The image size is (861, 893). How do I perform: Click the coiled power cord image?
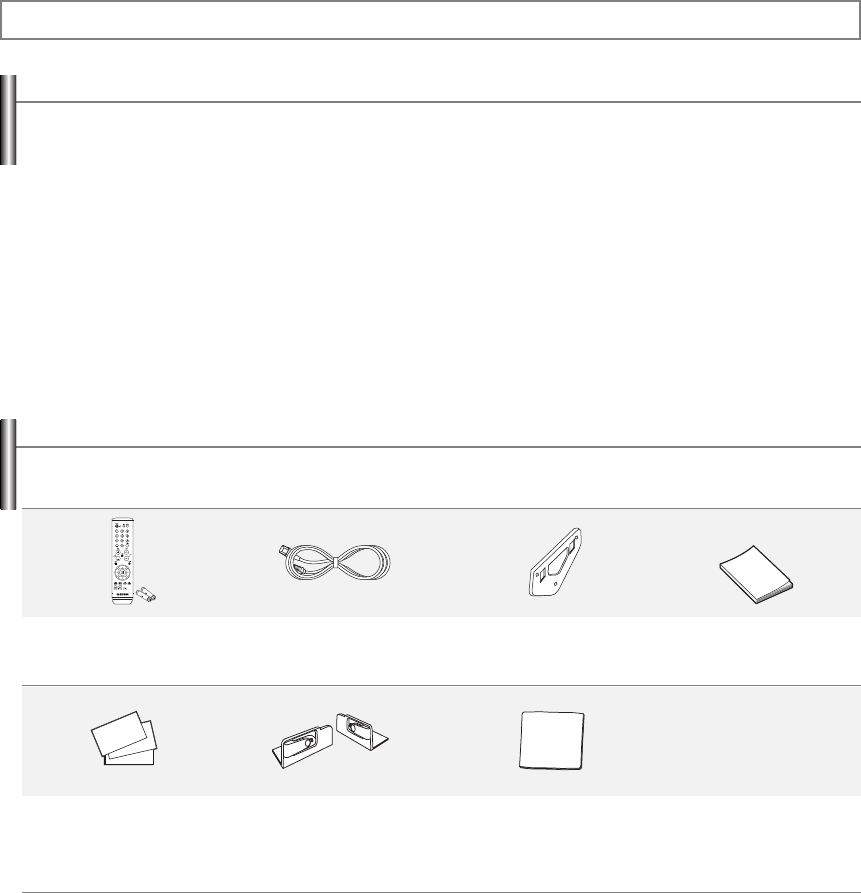[334, 563]
